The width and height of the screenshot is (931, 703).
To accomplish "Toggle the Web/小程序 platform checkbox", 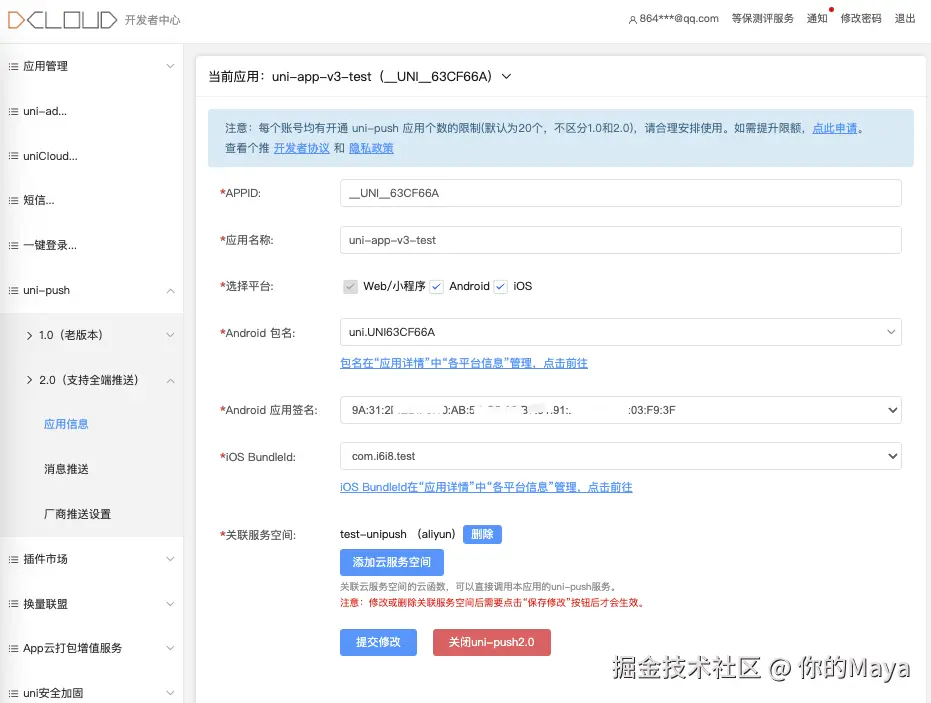I will coord(350,287).
